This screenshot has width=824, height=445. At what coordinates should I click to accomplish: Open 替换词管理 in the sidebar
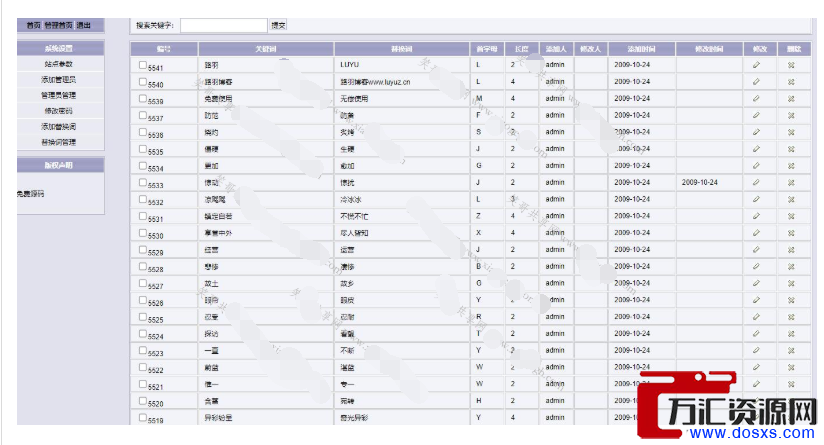tap(58, 142)
